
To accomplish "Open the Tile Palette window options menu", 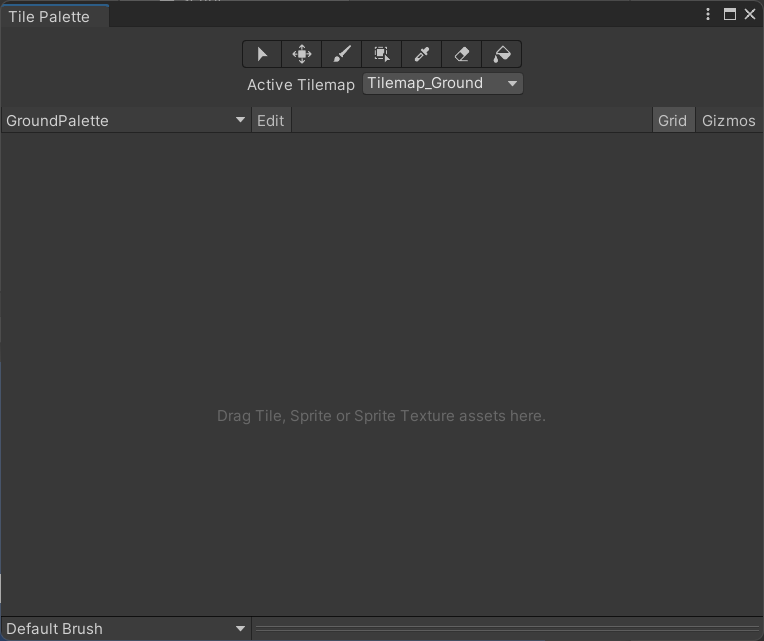I will 708,14.
